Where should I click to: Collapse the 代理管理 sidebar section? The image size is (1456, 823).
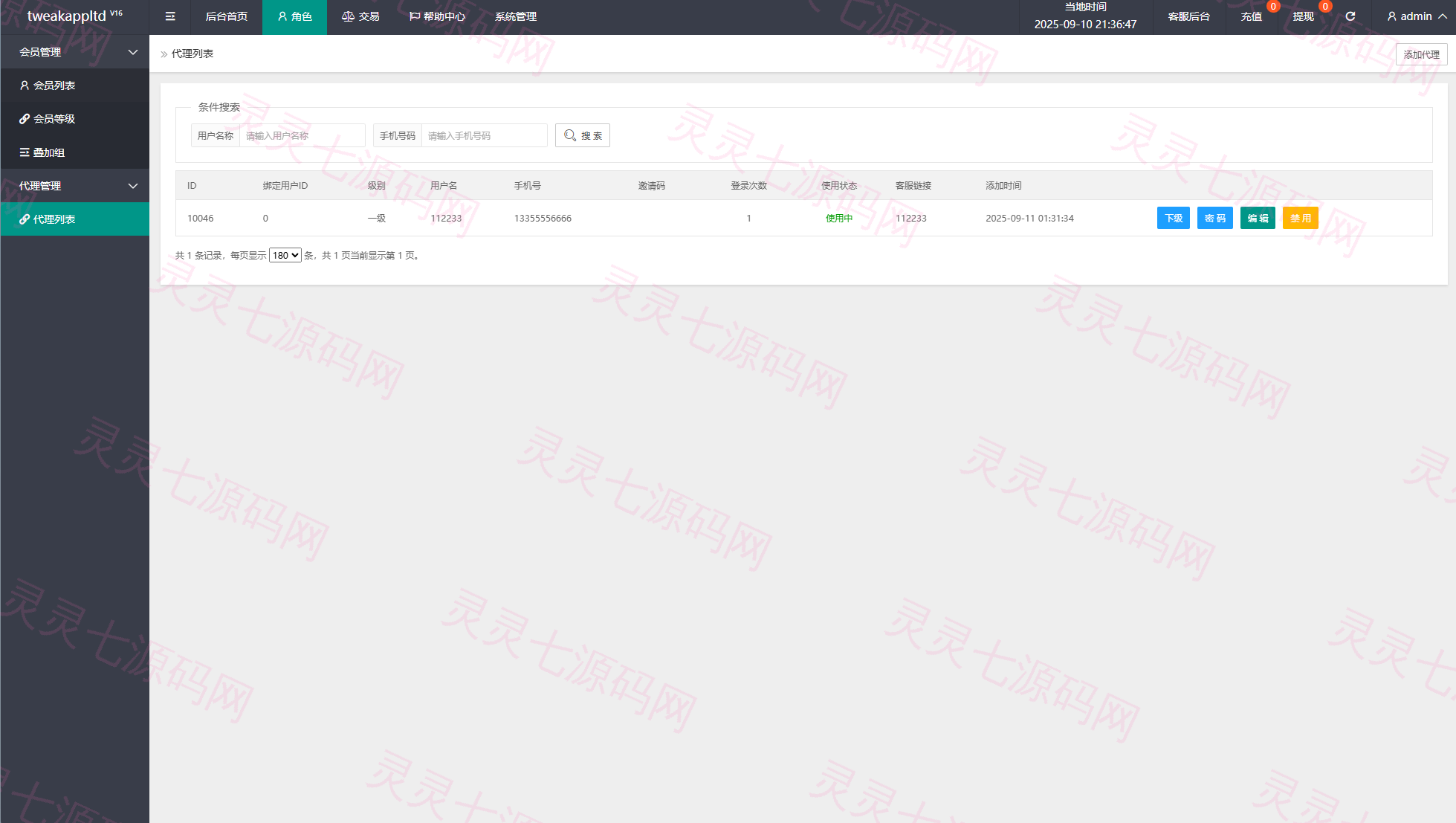click(74, 186)
